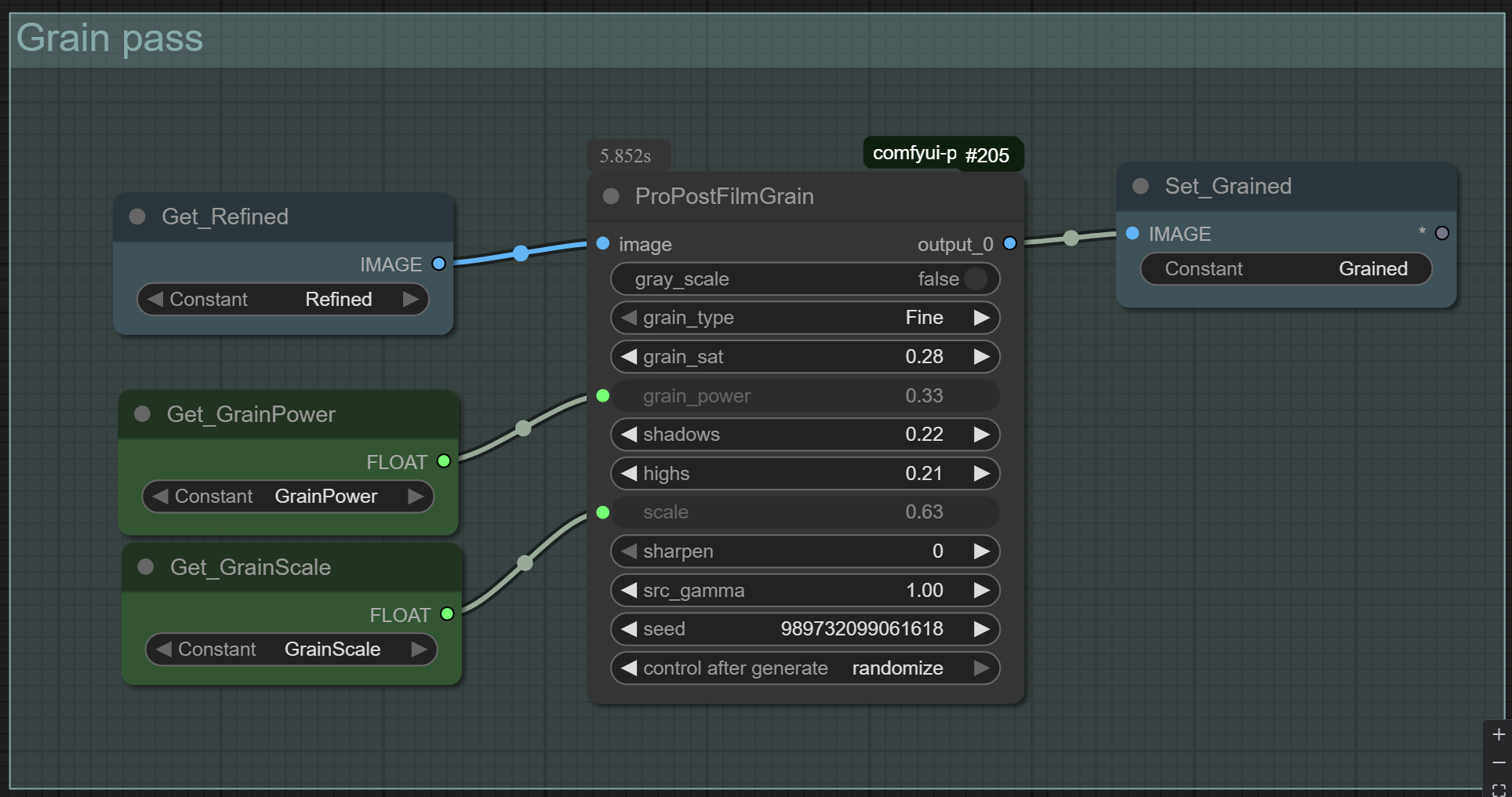Viewport: 1512px width, 797px height.
Task: Step control after generate to previous mode
Action: [x=629, y=668]
